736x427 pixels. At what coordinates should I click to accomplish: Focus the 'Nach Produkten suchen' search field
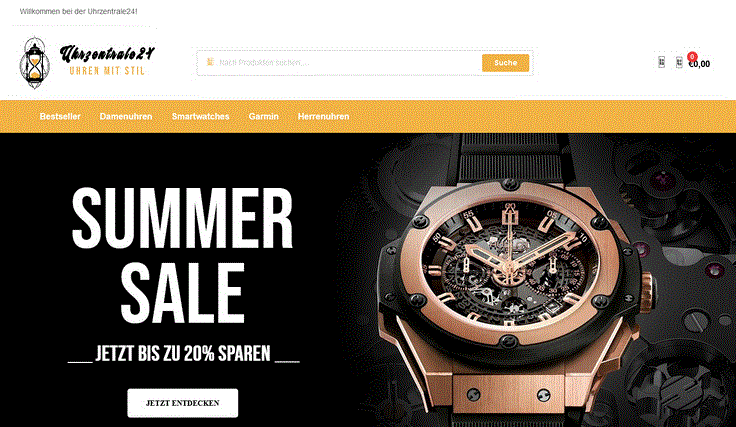pyautogui.click(x=339, y=62)
